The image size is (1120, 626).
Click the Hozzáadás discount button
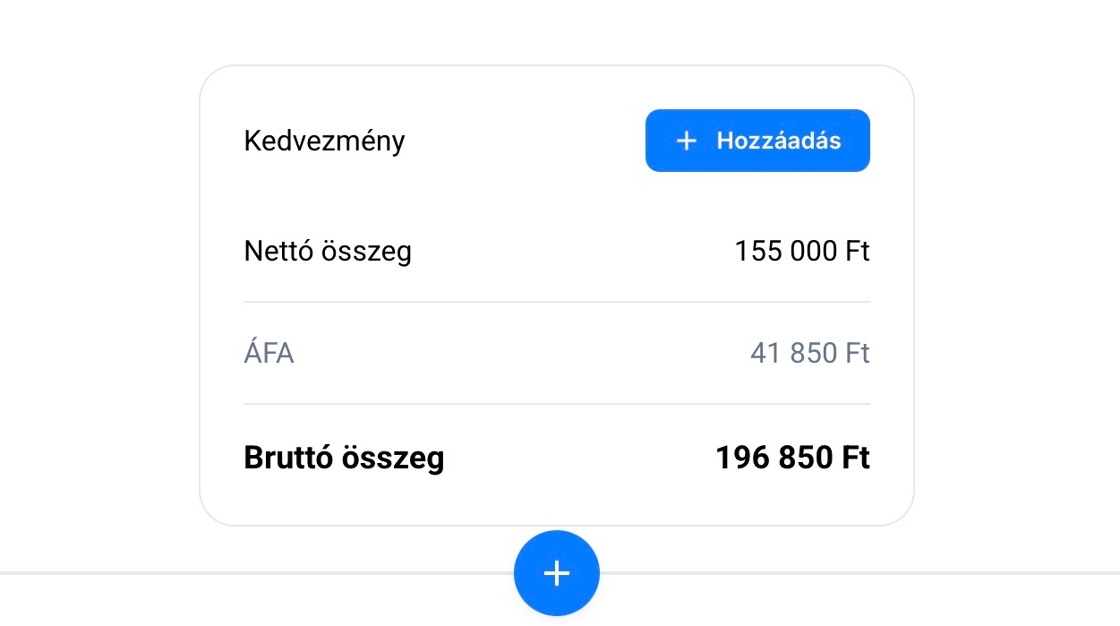pyautogui.click(x=757, y=141)
